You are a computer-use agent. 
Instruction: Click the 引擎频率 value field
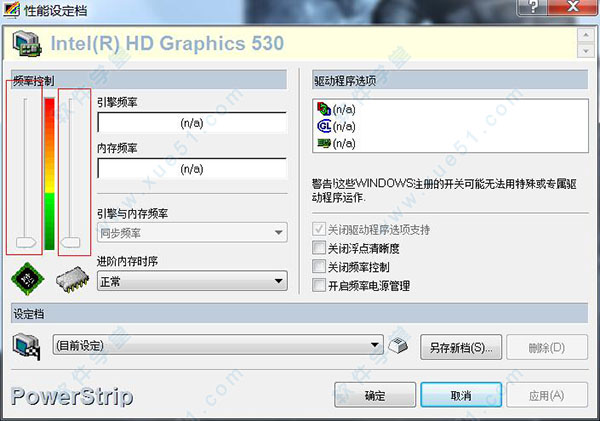[x=191, y=122]
